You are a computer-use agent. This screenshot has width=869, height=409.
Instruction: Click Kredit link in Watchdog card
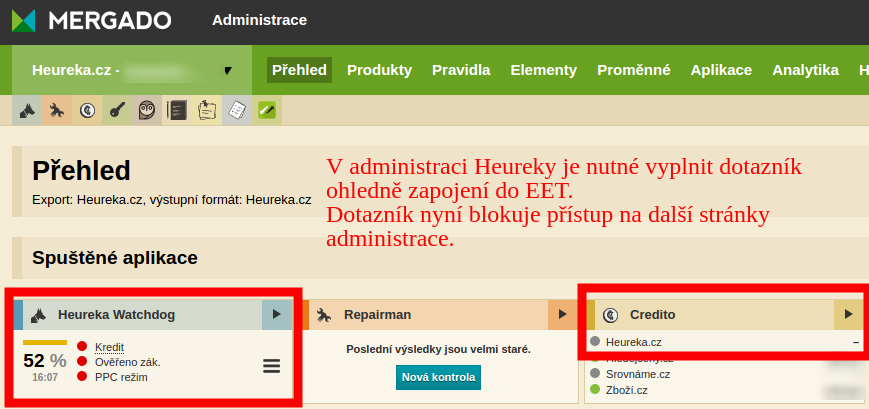click(109, 347)
